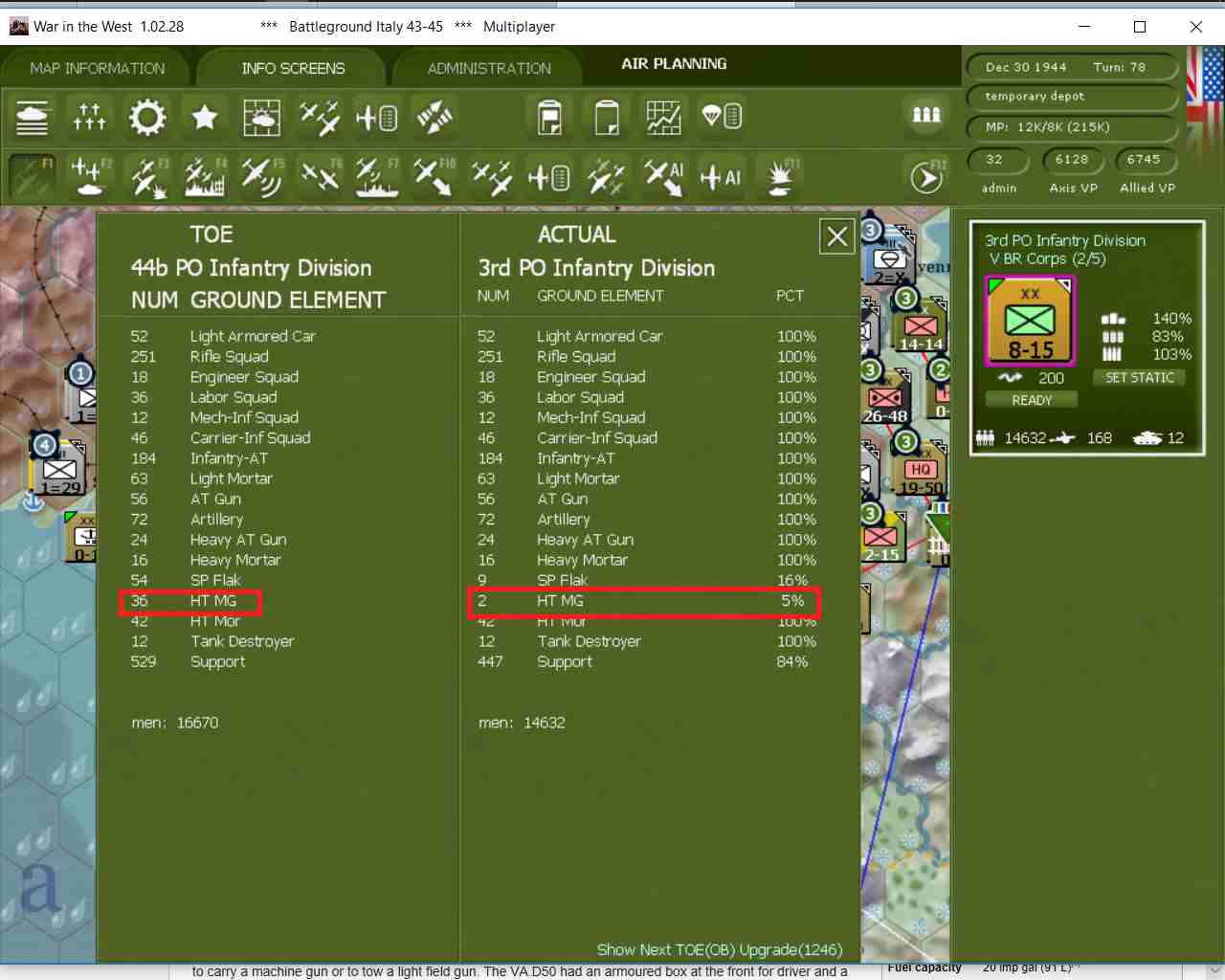Click the tank list icon at toolbar start
The height and width of the screenshot is (980, 1225).
click(32, 118)
